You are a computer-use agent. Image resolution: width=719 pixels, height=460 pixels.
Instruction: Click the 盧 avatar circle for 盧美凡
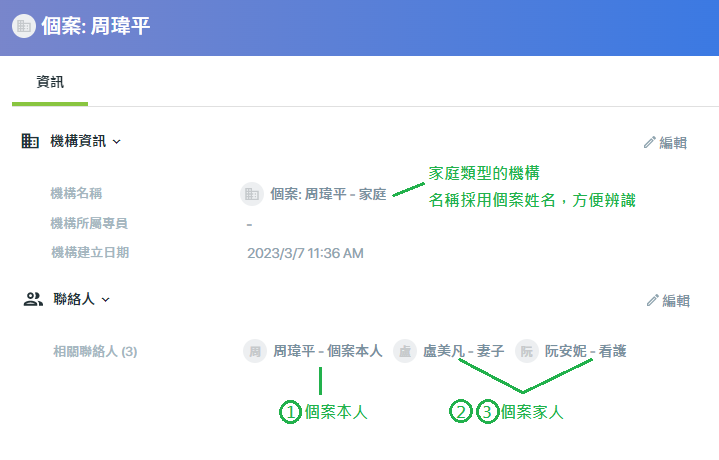[x=405, y=351]
